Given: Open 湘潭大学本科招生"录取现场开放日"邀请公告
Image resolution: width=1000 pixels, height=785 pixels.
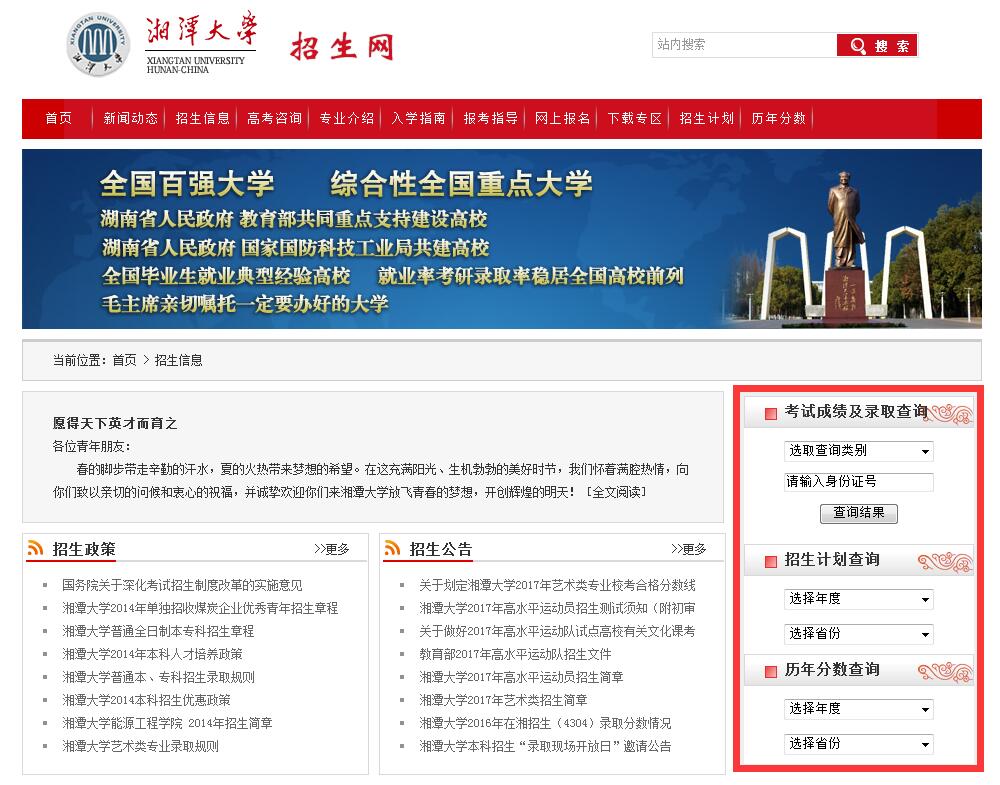Looking at the screenshot, I should click(545, 746).
